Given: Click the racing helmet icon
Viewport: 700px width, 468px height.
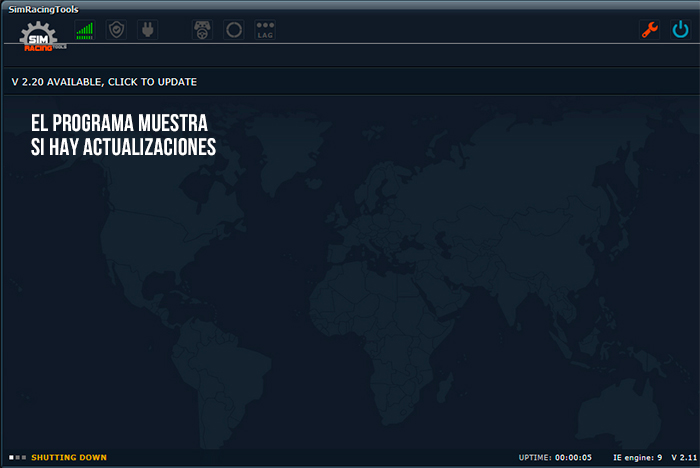Looking at the screenshot, I should (203, 30).
